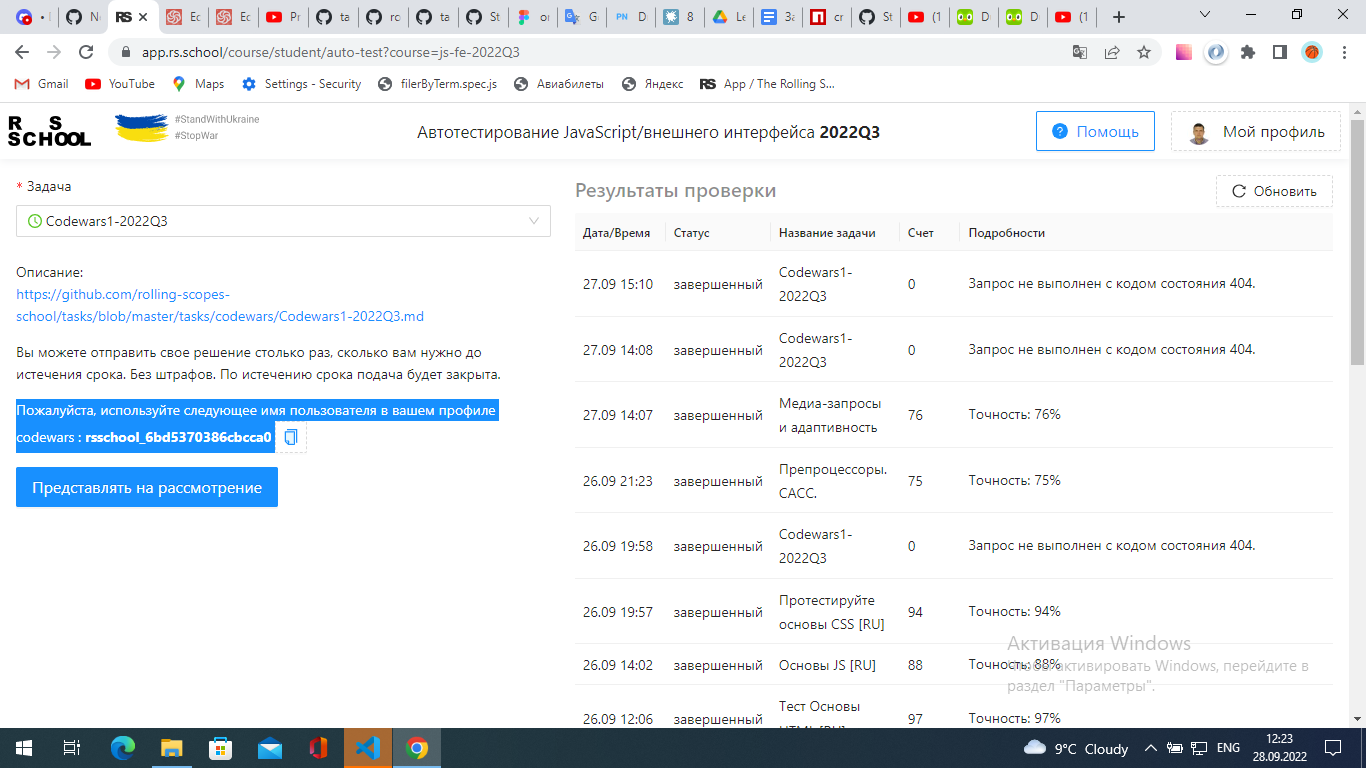Open Visual Studio Code from taskbar

(368, 748)
